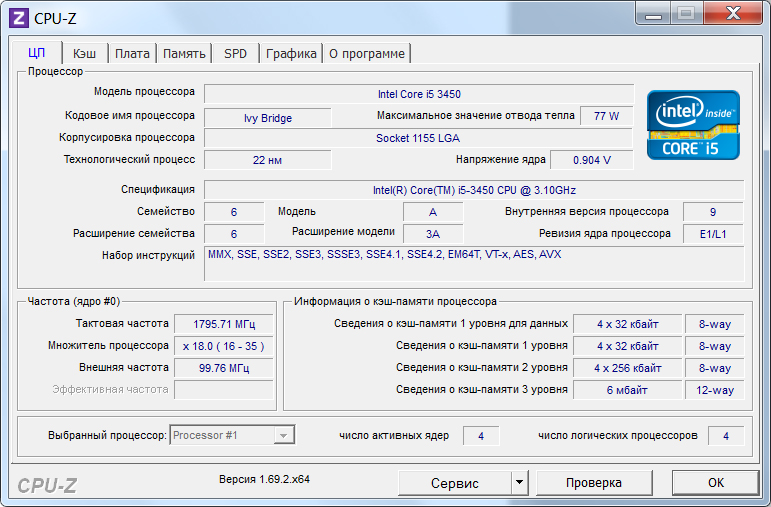Viewport: 771px width, 507px height.
Task: Click the 0.904 V core voltage value
Action: point(592,160)
